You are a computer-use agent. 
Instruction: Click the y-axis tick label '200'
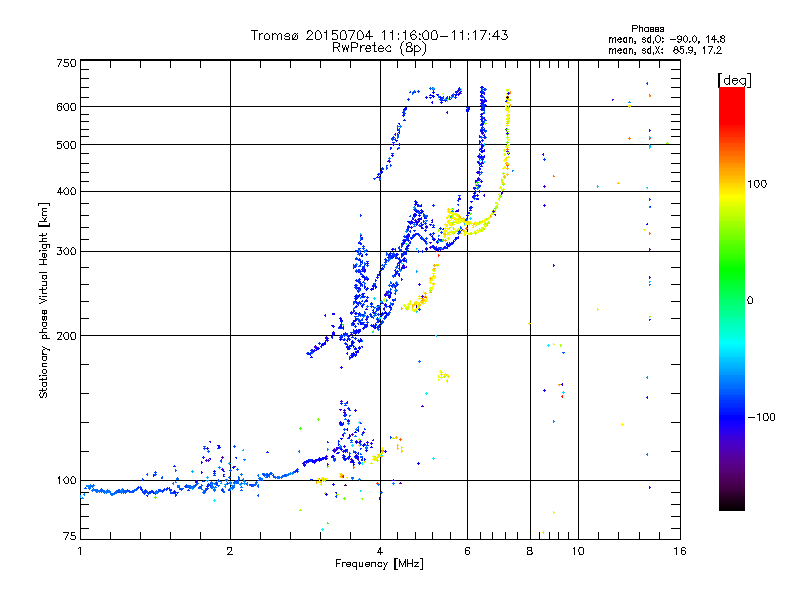pos(66,336)
